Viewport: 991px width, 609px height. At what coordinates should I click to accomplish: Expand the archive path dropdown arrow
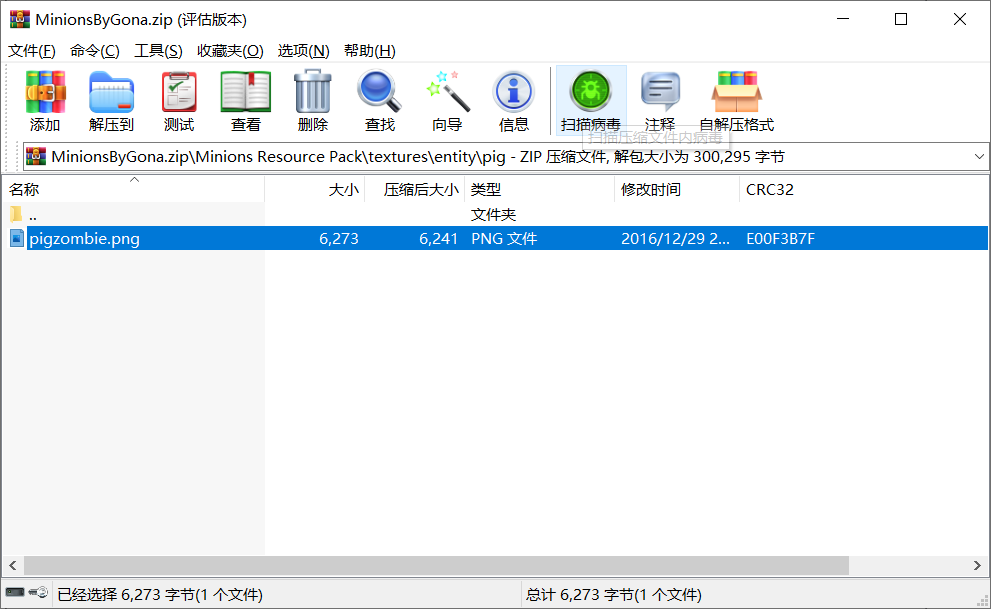click(x=978, y=157)
